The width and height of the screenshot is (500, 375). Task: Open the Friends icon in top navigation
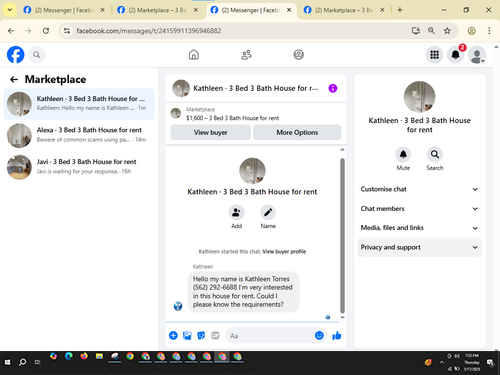point(246,55)
